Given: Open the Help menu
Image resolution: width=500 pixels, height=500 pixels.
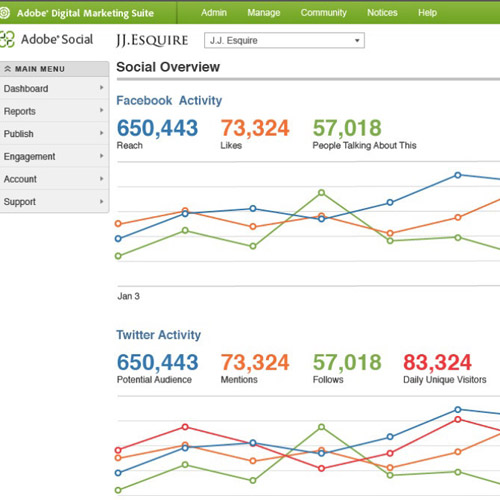Looking at the screenshot, I should 427,13.
